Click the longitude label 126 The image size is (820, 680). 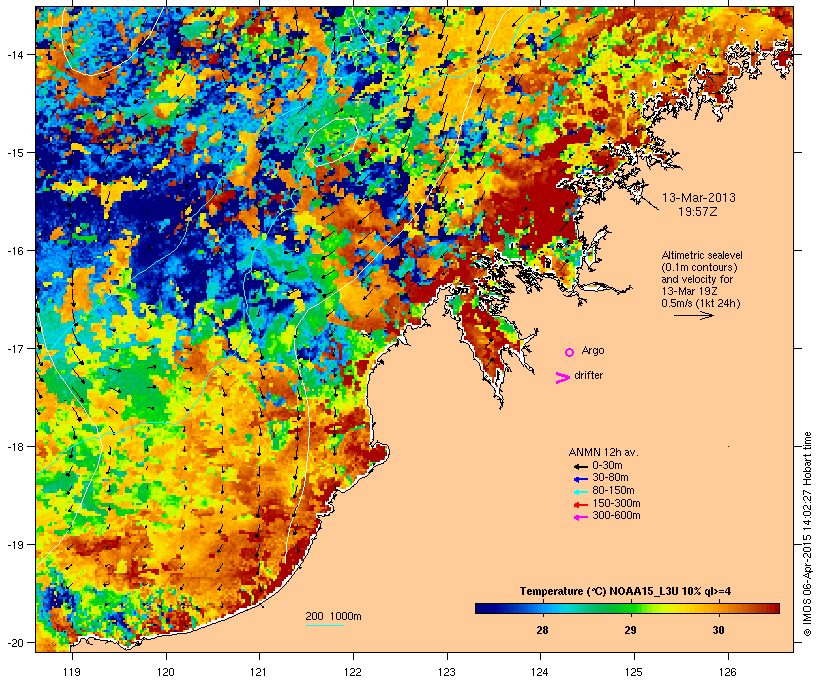pyautogui.click(x=728, y=672)
